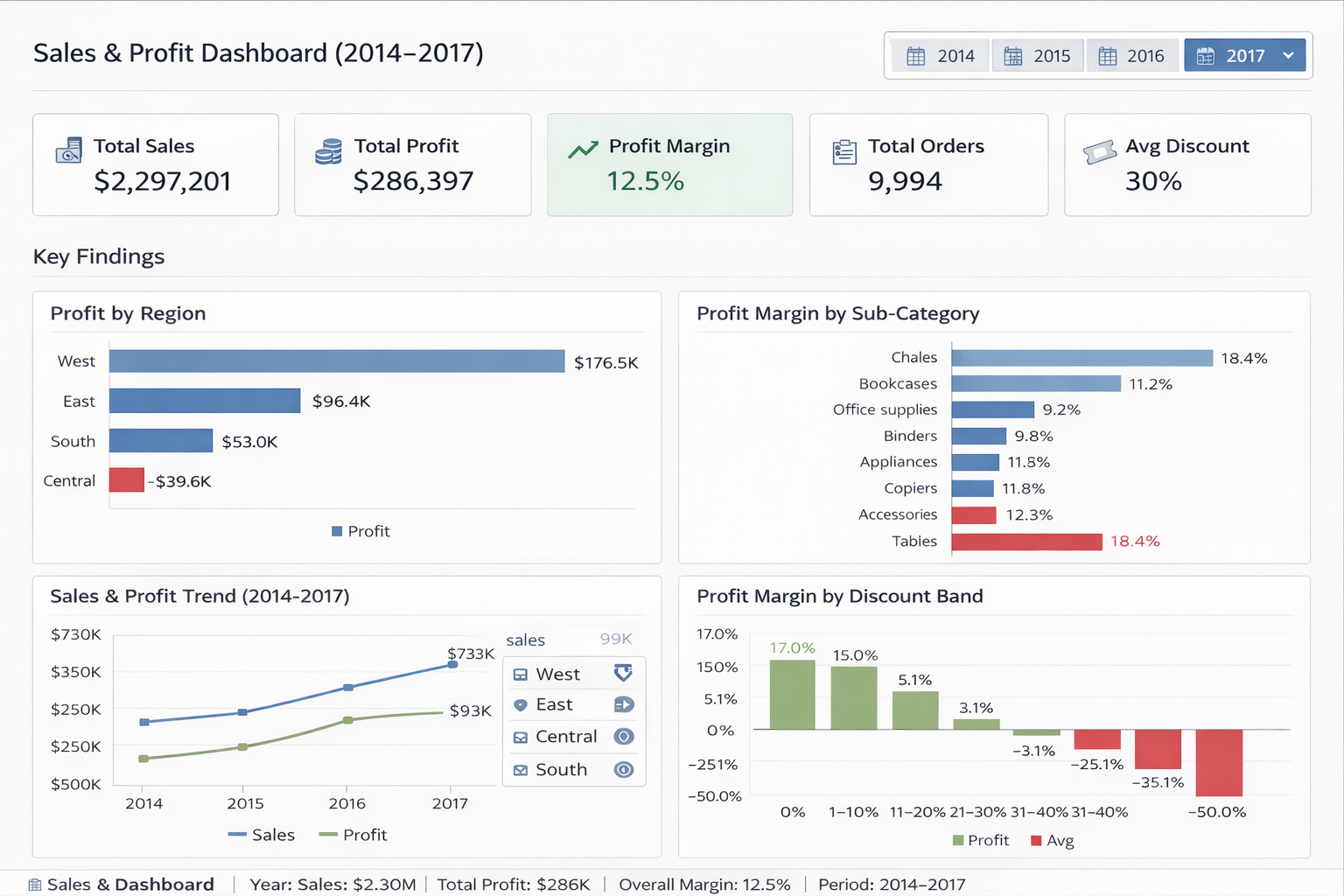Click the green Profit legend line in trend chart
This screenshot has height=896, width=1344.
tap(329, 835)
